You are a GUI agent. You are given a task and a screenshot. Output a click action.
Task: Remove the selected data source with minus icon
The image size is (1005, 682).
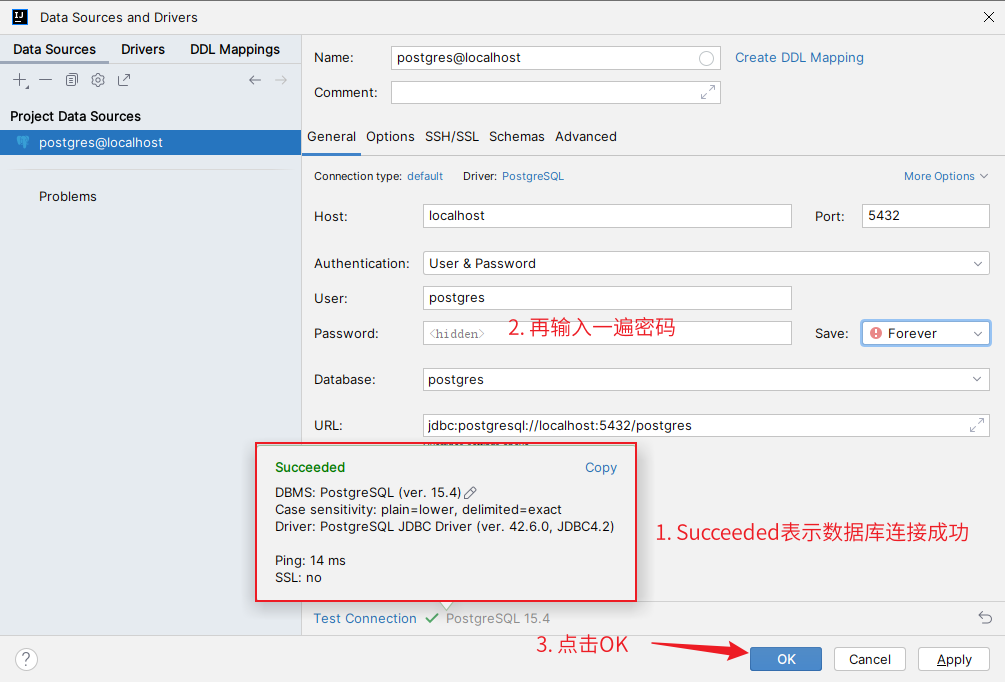pyautogui.click(x=46, y=80)
